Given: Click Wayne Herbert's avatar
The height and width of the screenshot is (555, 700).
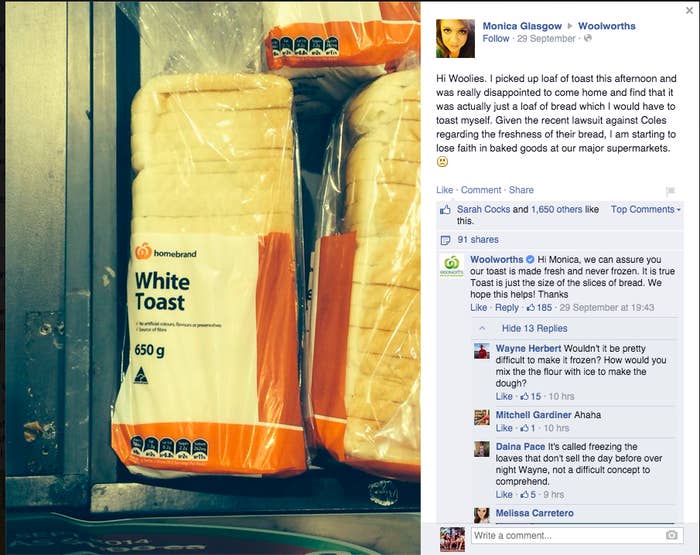Looking at the screenshot, I should point(482,351).
